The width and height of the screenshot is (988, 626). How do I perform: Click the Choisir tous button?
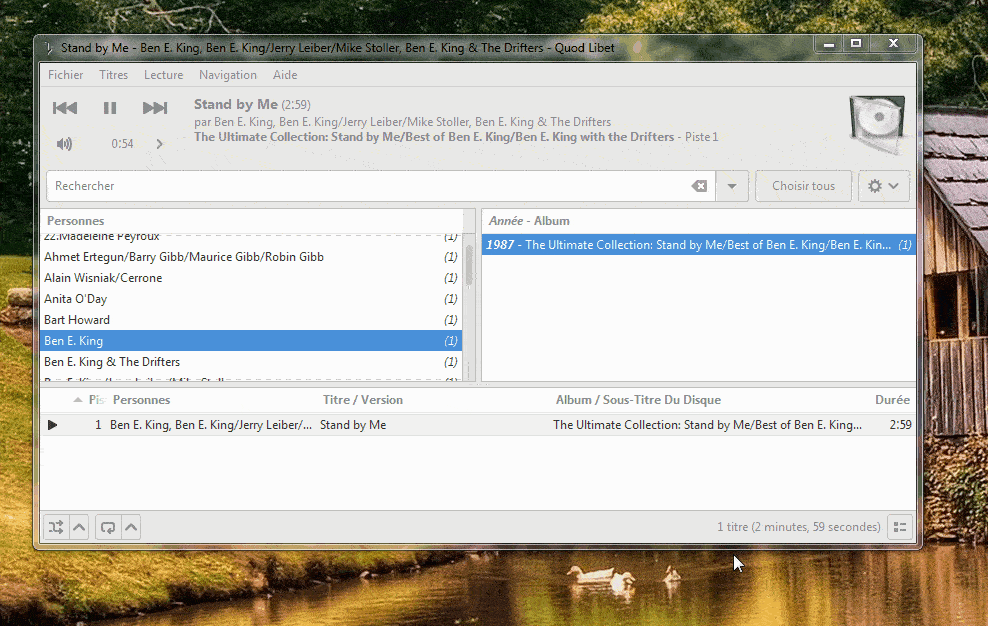tap(803, 186)
